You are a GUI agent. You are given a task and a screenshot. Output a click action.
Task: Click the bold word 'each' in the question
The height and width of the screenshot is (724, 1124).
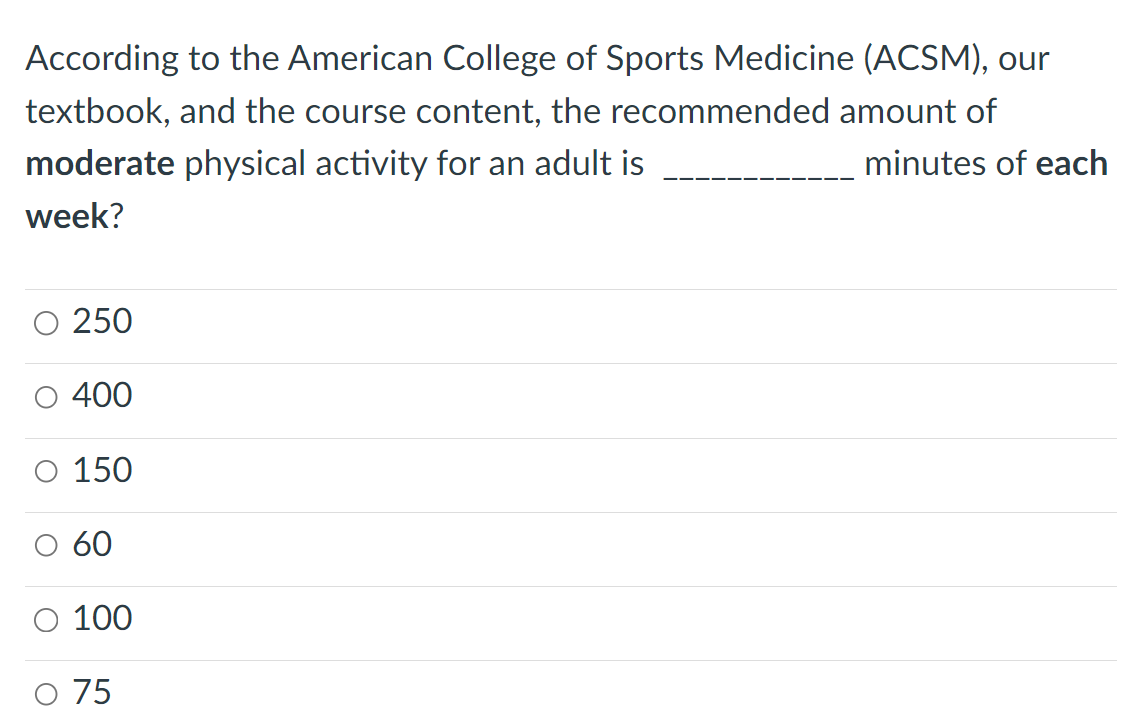pos(1072,163)
